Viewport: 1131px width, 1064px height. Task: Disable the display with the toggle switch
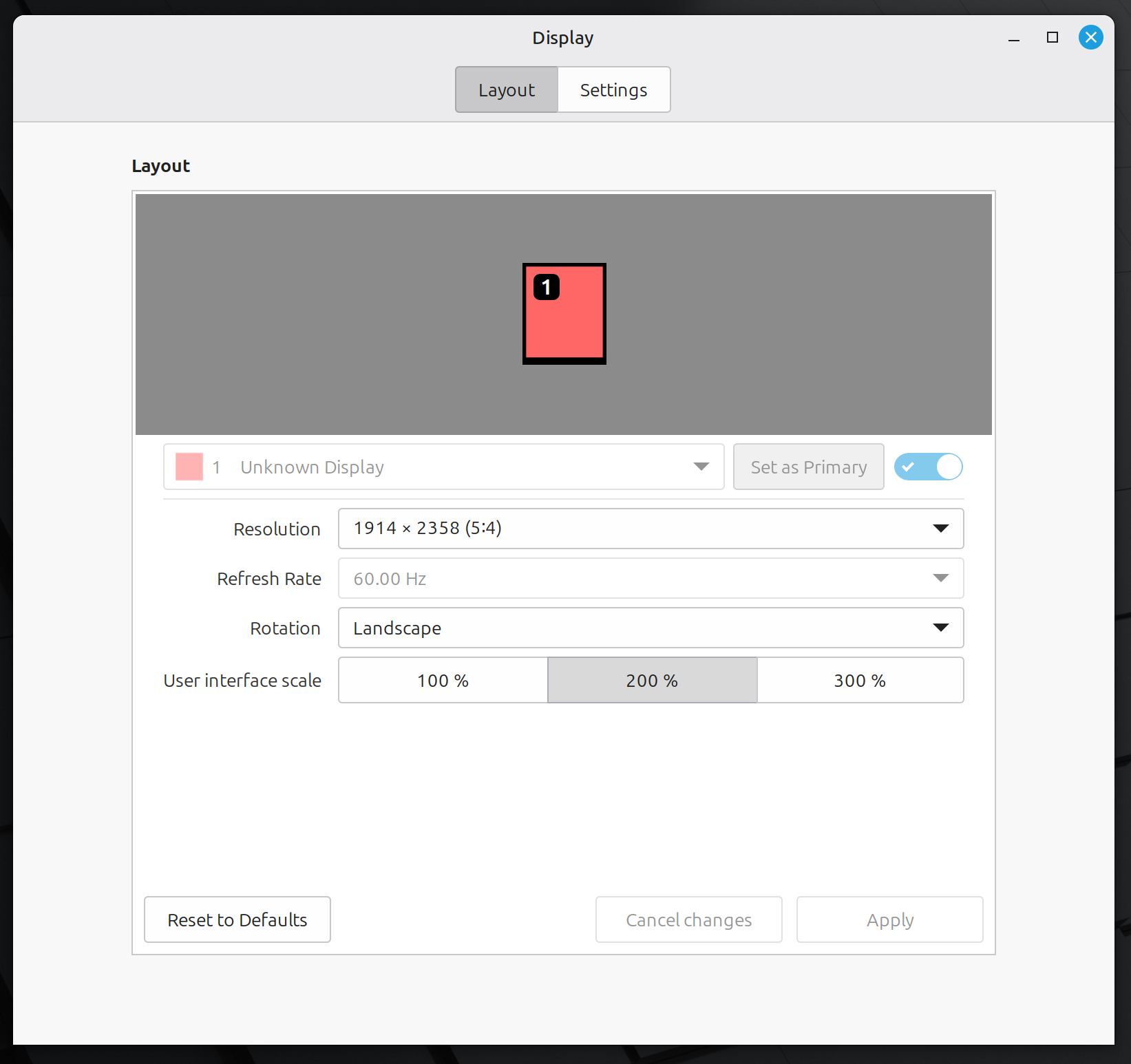[928, 467]
